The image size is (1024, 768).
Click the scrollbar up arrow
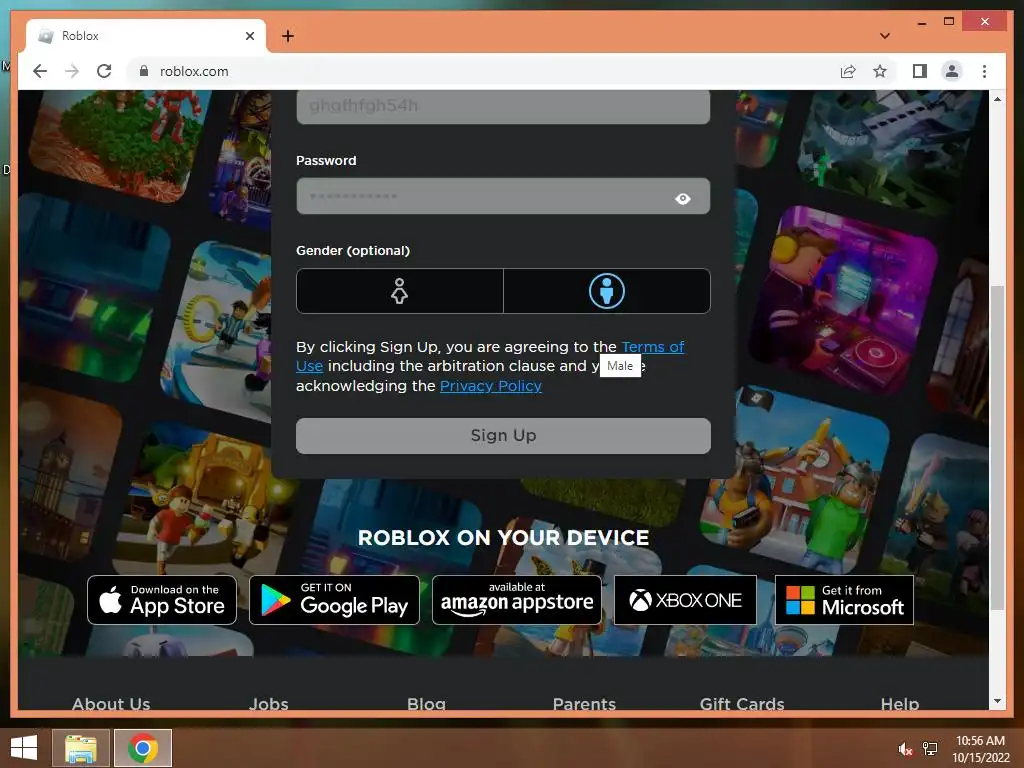[x=997, y=99]
